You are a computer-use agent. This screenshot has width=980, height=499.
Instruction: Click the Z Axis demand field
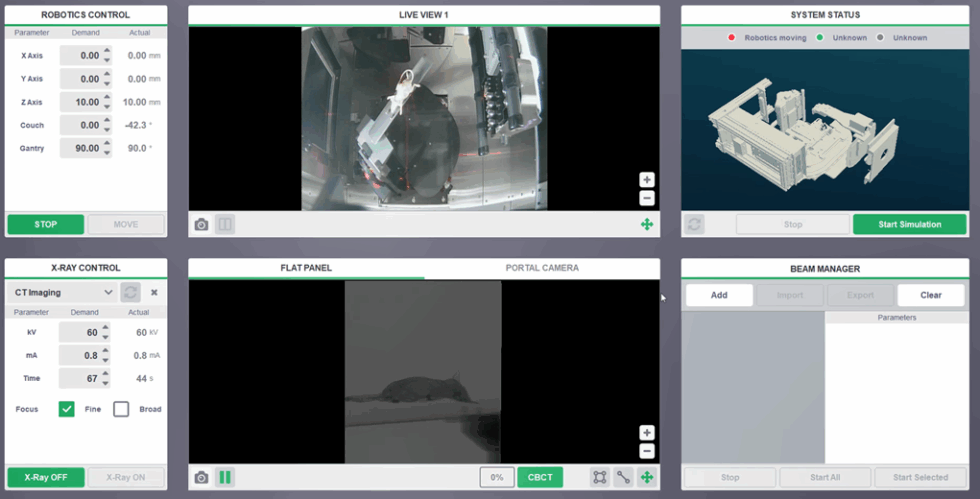point(82,102)
